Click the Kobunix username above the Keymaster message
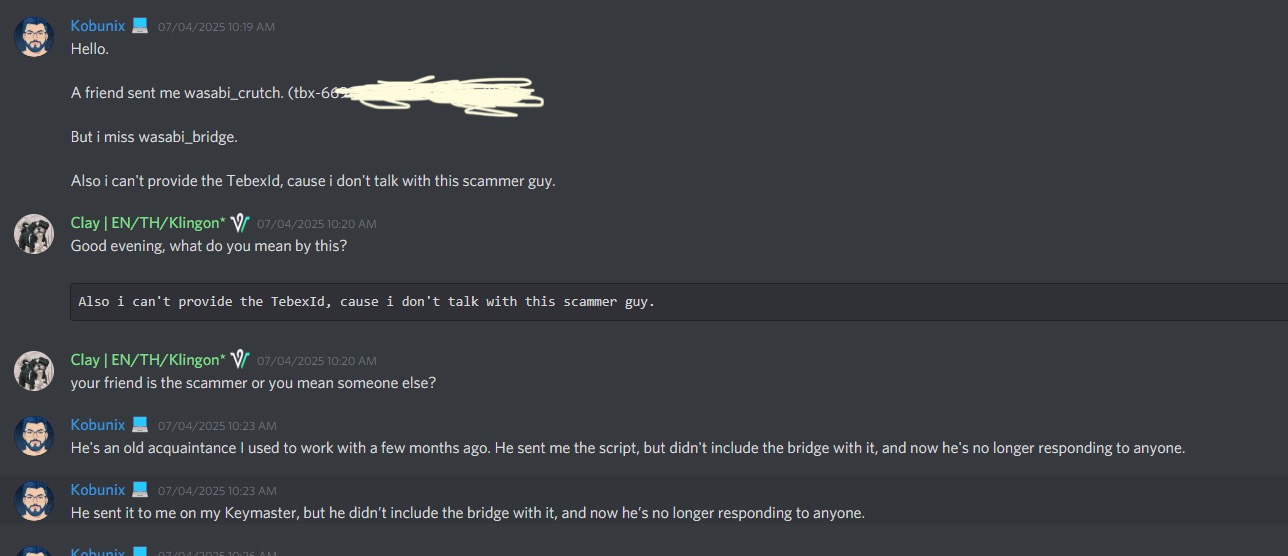The image size is (1288, 556). pos(98,490)
